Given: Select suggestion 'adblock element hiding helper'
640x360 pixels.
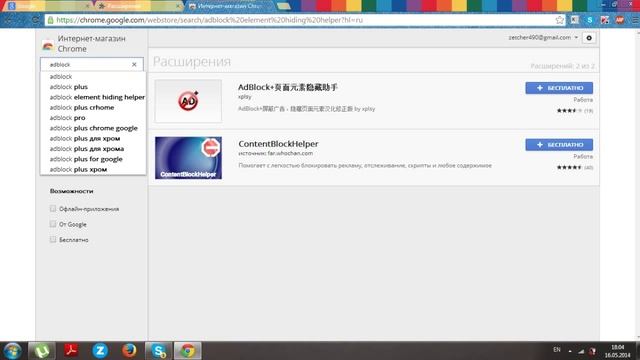Looking at the screenshot, I should 93,97.
